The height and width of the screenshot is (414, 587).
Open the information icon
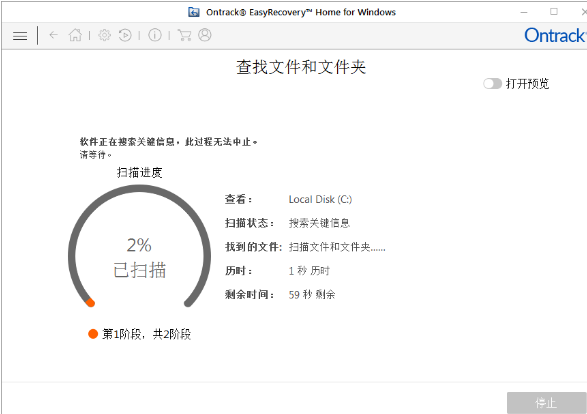155,35
